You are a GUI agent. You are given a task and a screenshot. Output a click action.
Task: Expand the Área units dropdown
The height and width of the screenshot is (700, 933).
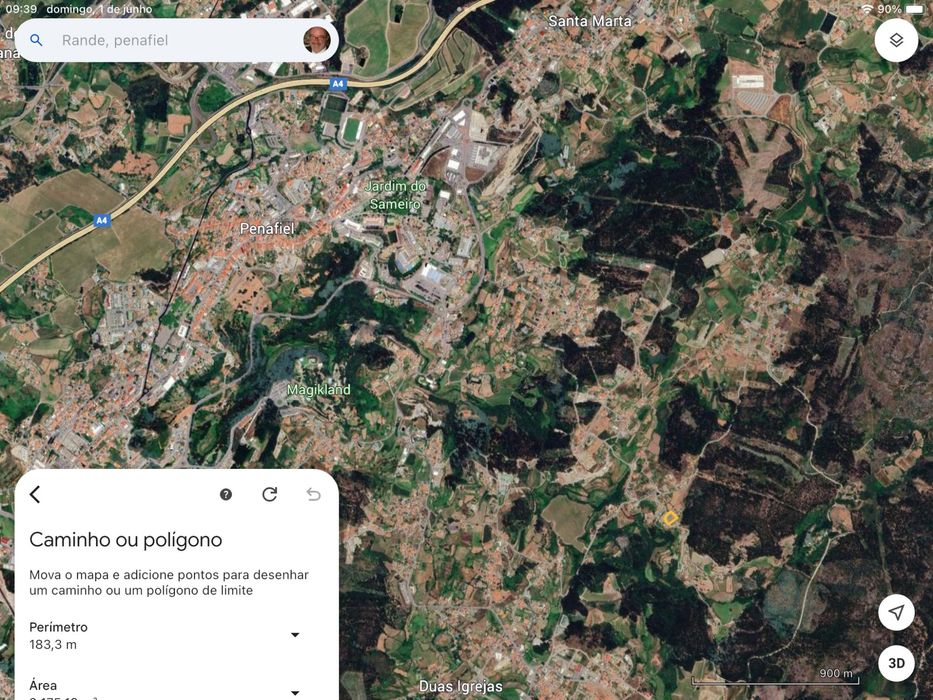coord(295,693)
